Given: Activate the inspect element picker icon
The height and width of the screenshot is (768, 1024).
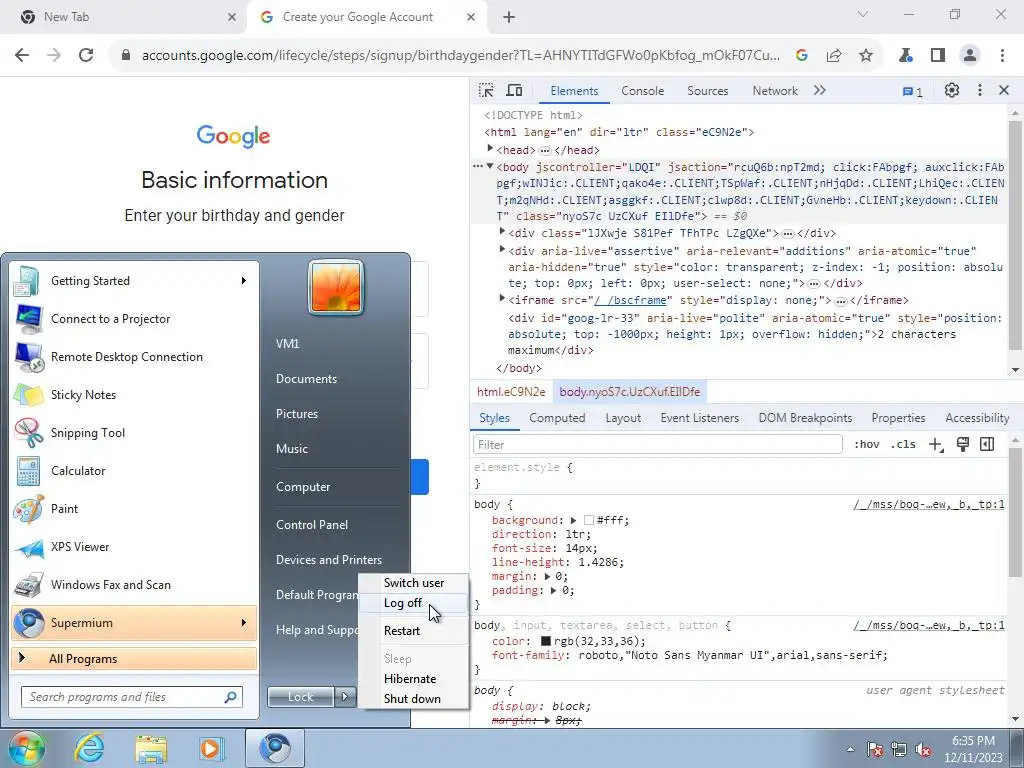Looking at the screenshot, I should 486,91.
